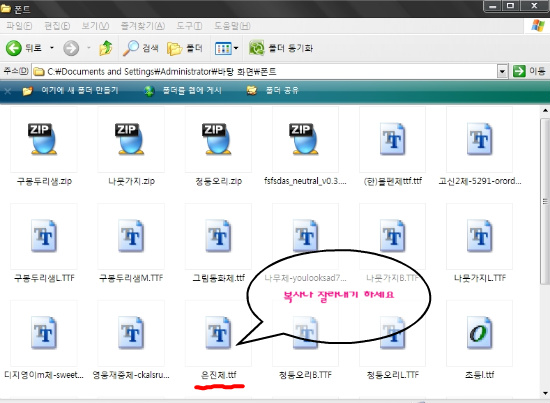Go back with the 뒤로 button
The image size is (550, 403).
pos(24,48)
